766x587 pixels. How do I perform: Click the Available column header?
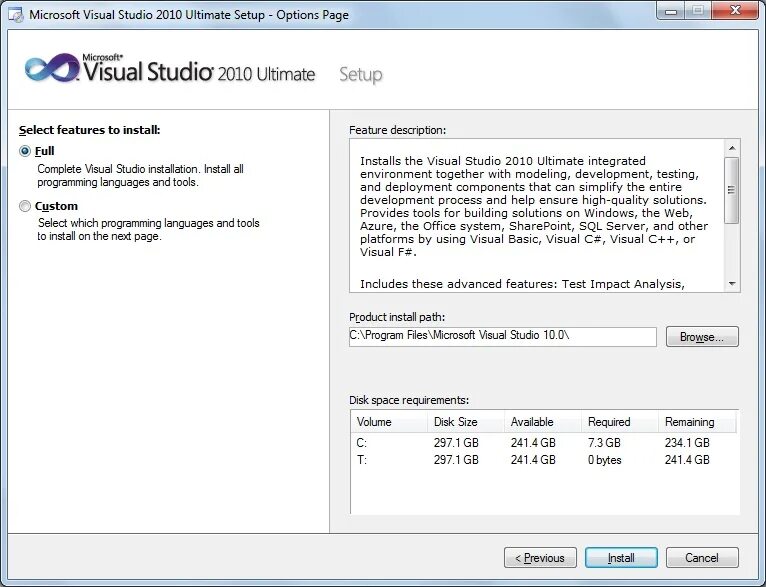click(543, 422)
